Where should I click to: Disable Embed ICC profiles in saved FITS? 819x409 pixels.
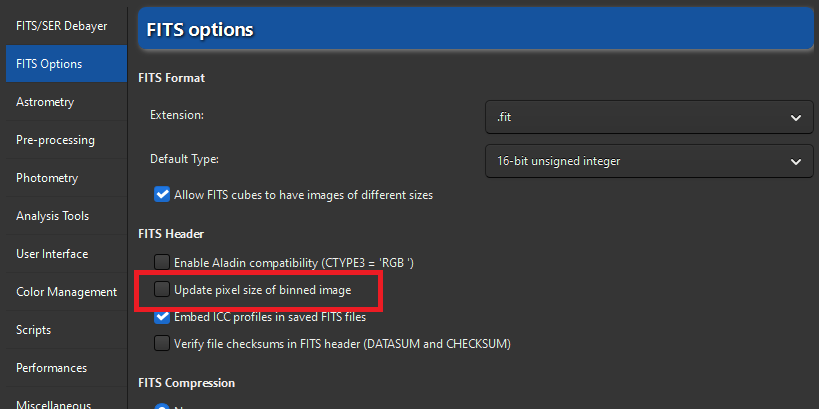point(162,317)
